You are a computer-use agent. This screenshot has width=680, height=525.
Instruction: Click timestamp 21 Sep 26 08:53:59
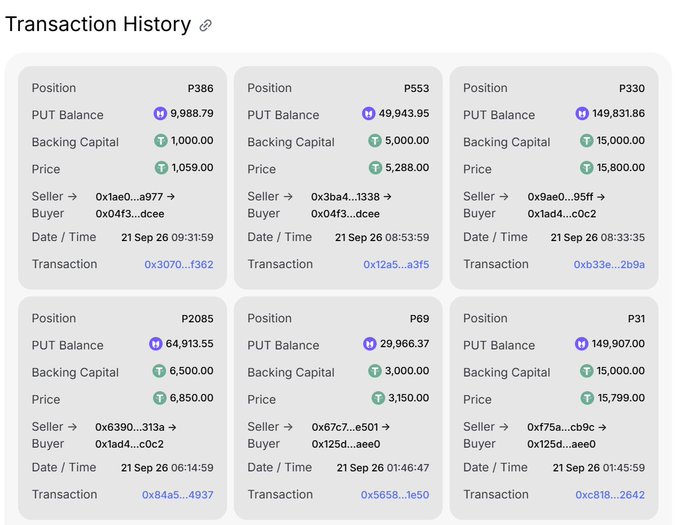(x=382, y=238)
